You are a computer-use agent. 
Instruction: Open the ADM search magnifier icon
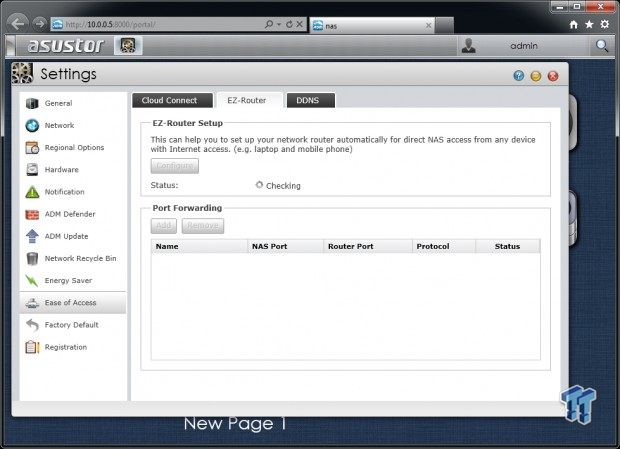point(601,45)
